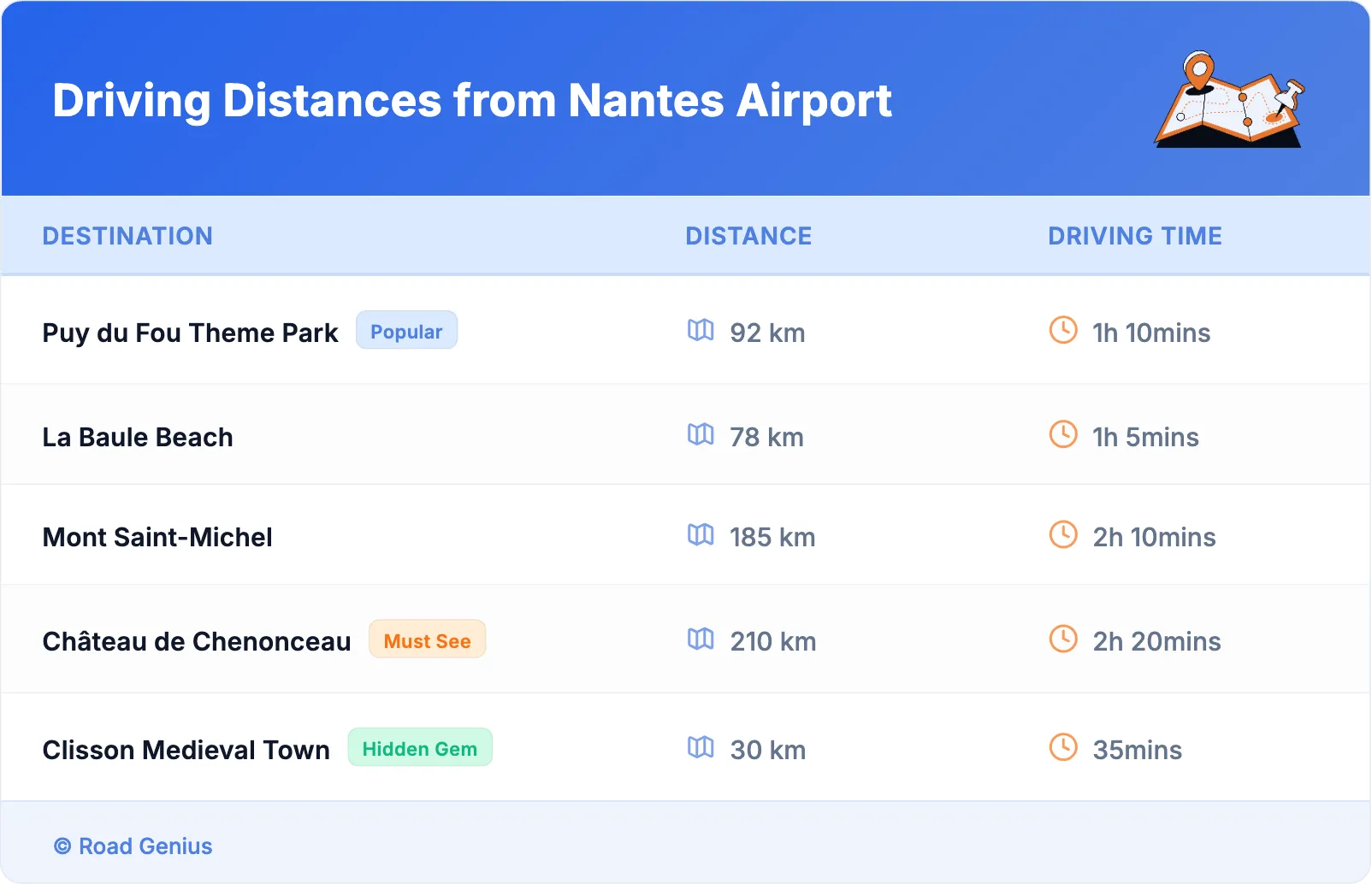
Task: Select Mont Saint-Michel destination
Action: 157,537
